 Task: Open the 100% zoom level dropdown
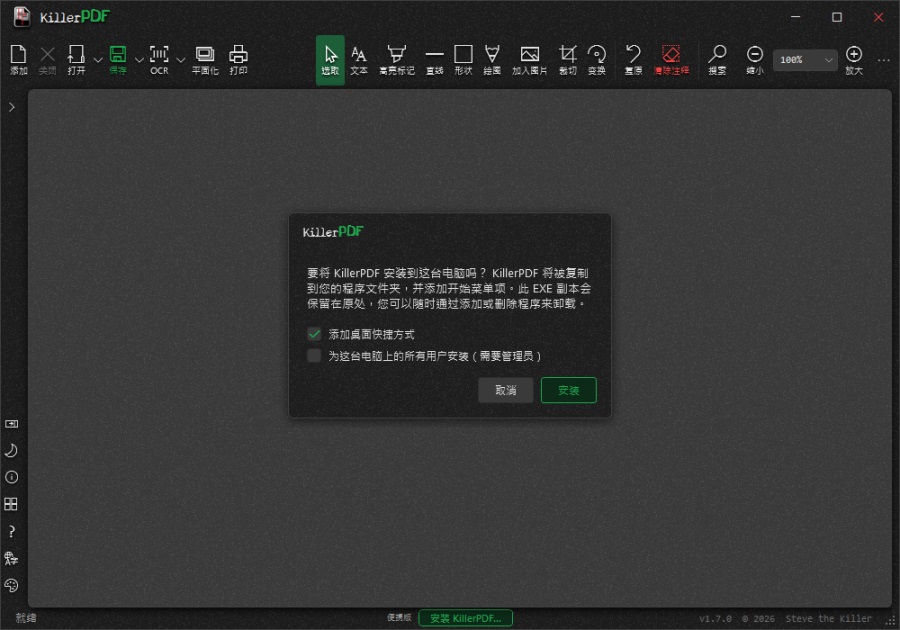pos(805,60)
